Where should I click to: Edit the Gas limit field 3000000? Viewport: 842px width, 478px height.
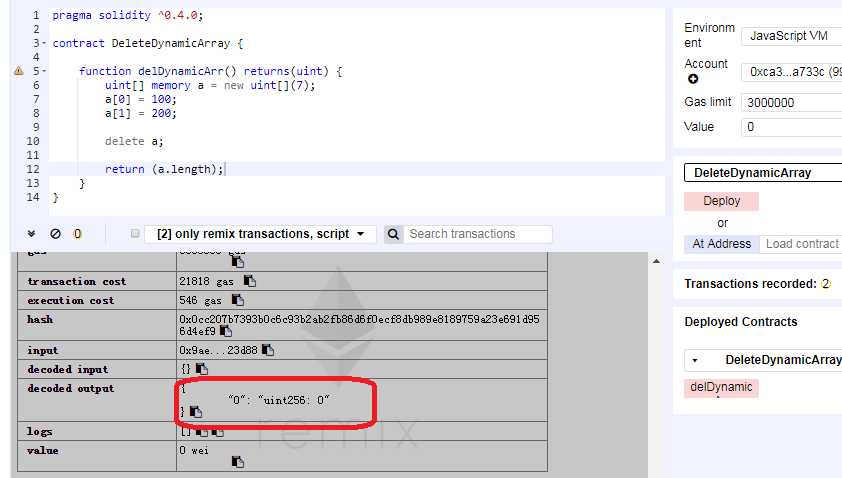point(792,103)
